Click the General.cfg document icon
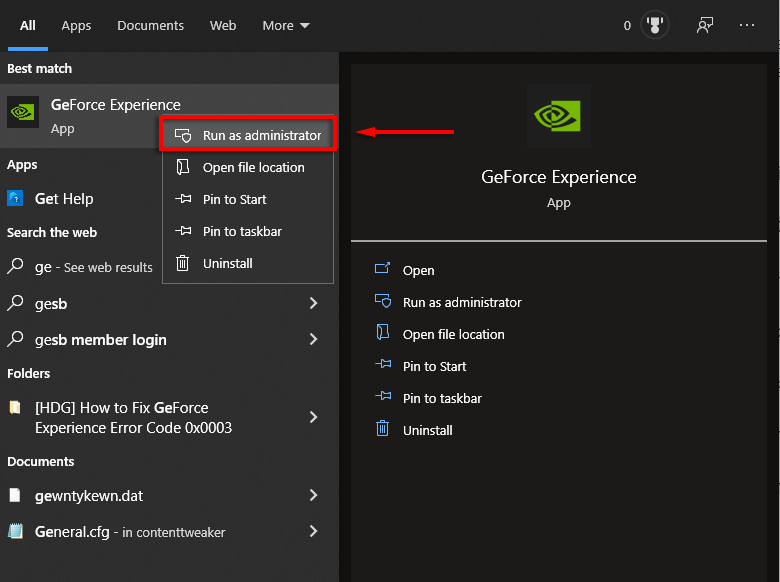This screenshot has height=582, width=780. pos(15,532)
